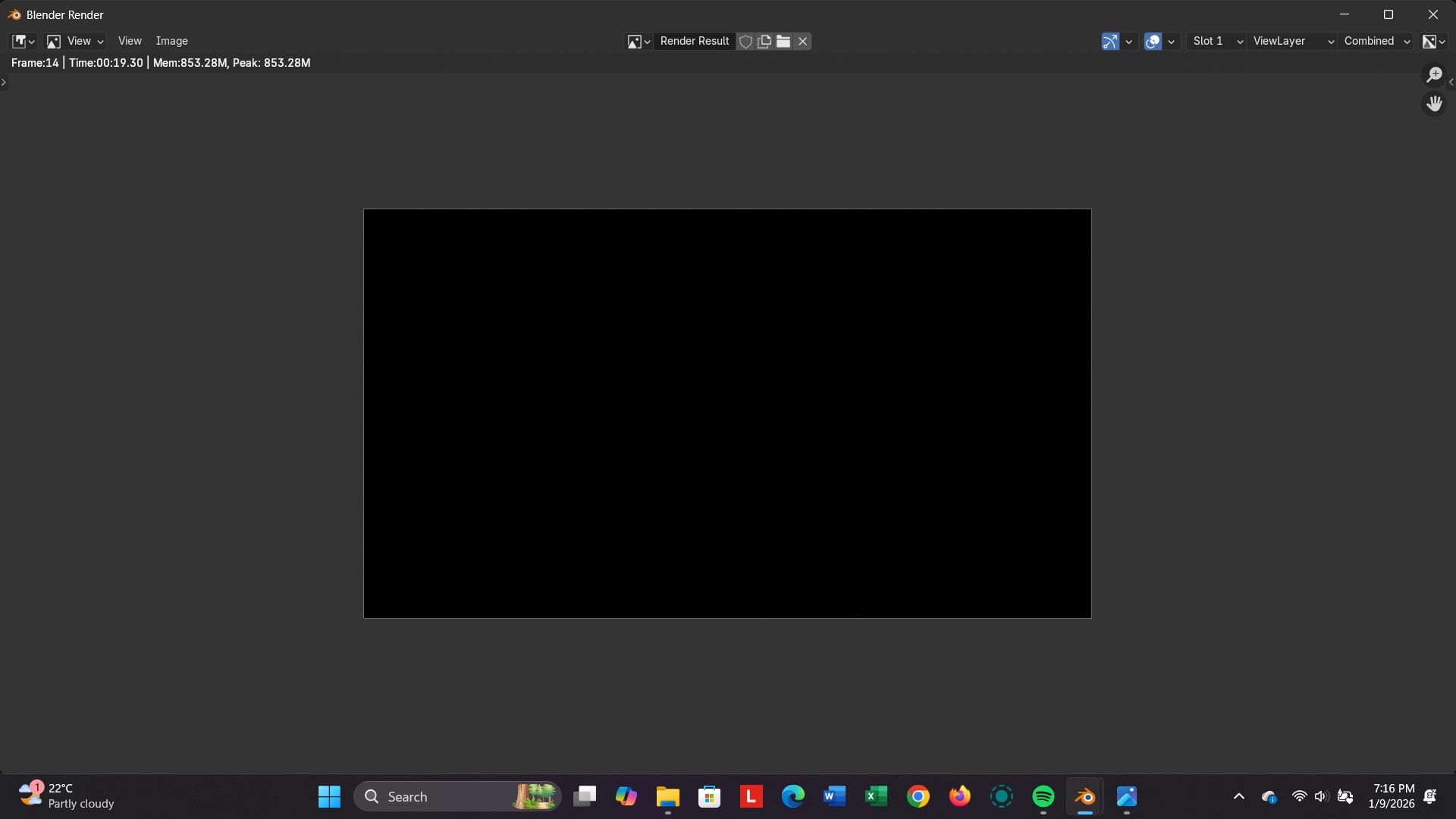Open the Combined pass dropdown
The image size is (1456, 819).
coord(1376,41)
